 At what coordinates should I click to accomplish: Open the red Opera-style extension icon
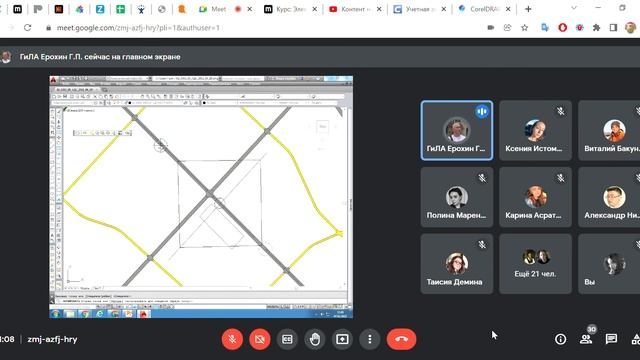(x=562, y=28)
